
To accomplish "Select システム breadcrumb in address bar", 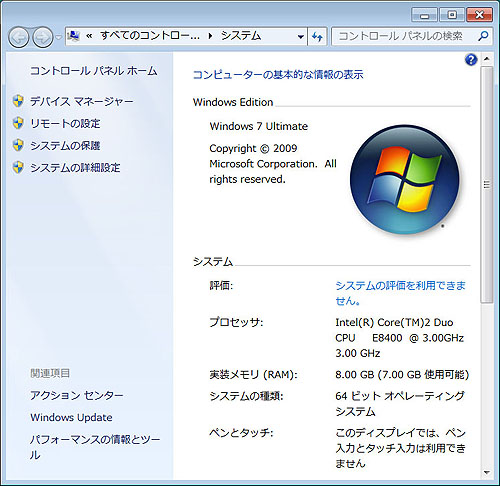I will click(x=241, y=36).
